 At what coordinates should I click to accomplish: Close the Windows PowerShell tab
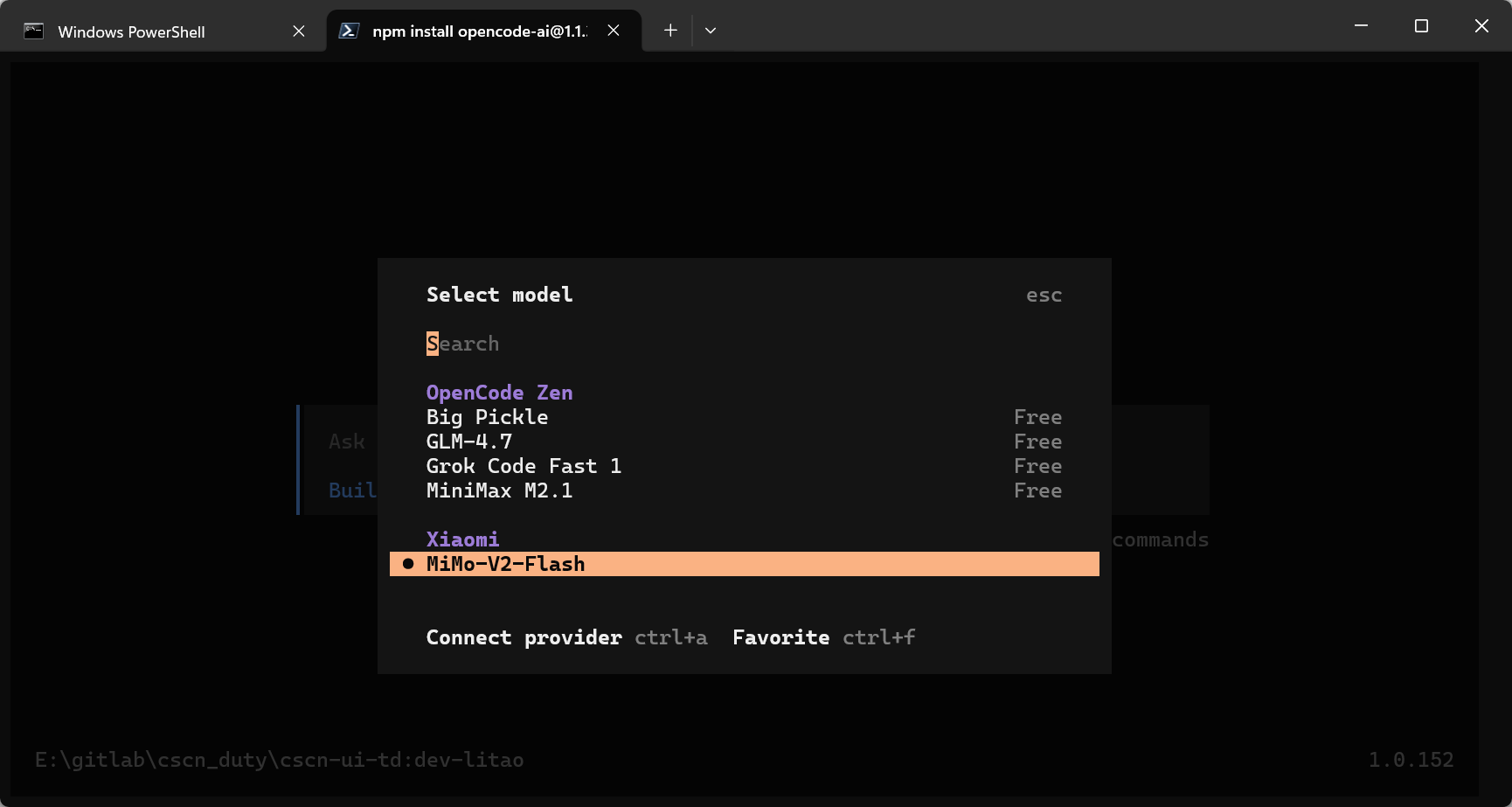(x=299, y=31)
